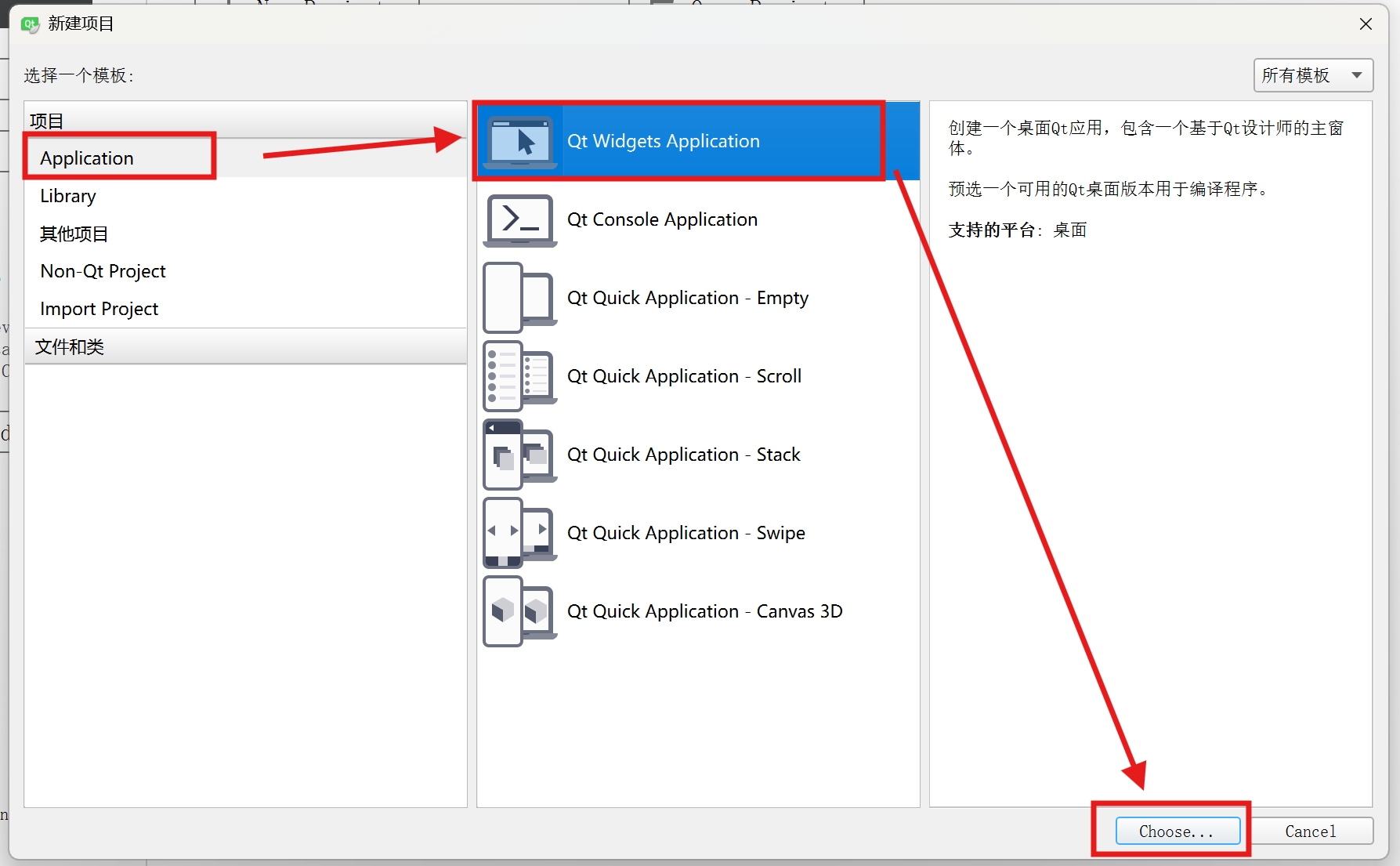Pick Qt Quick Application - Stack label
The image size is (1400, 866).
point(684,455)
